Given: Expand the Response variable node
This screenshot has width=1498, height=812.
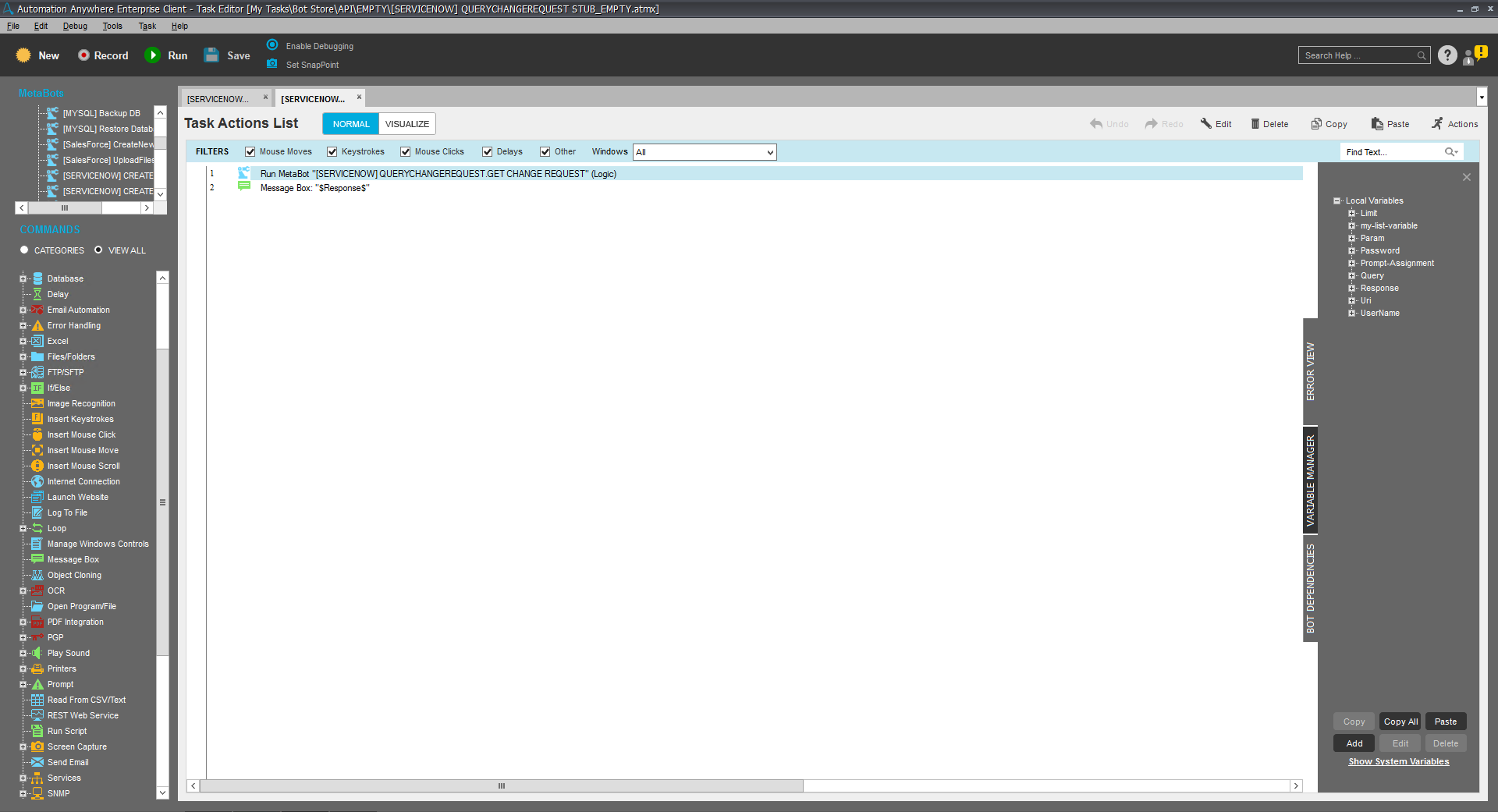Looking at the screenshot, I should pyautogui.click(x=1352, y=289).
